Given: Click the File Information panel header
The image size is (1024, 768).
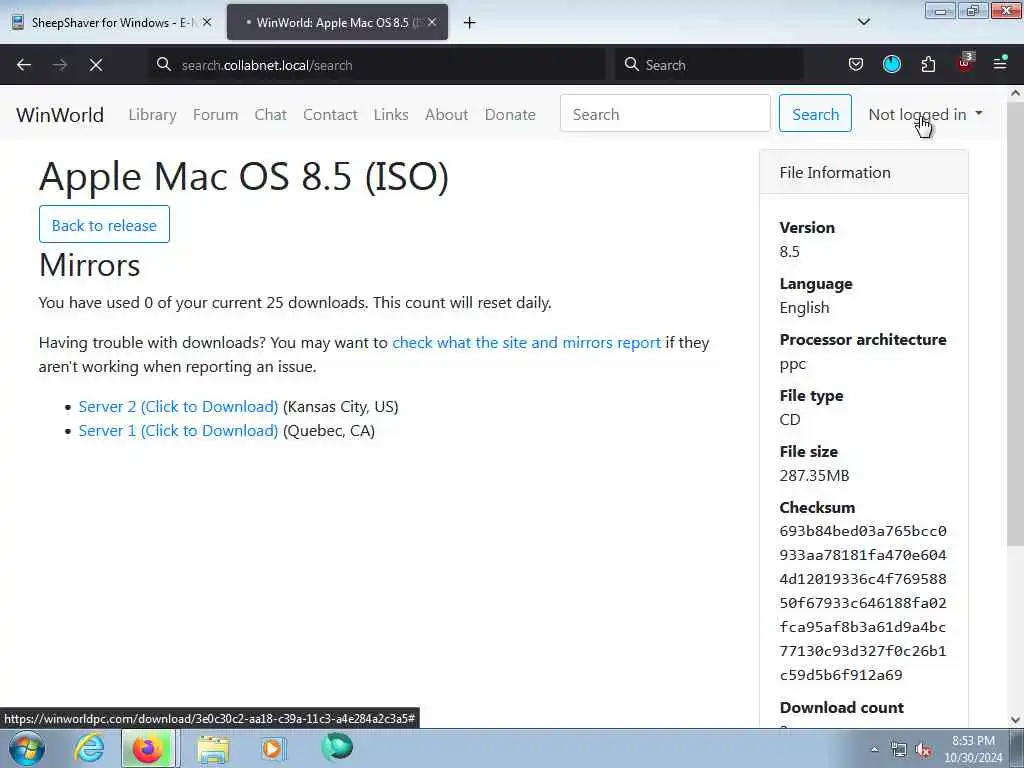Looking at the screenshot, I should (x=863, y=172).
